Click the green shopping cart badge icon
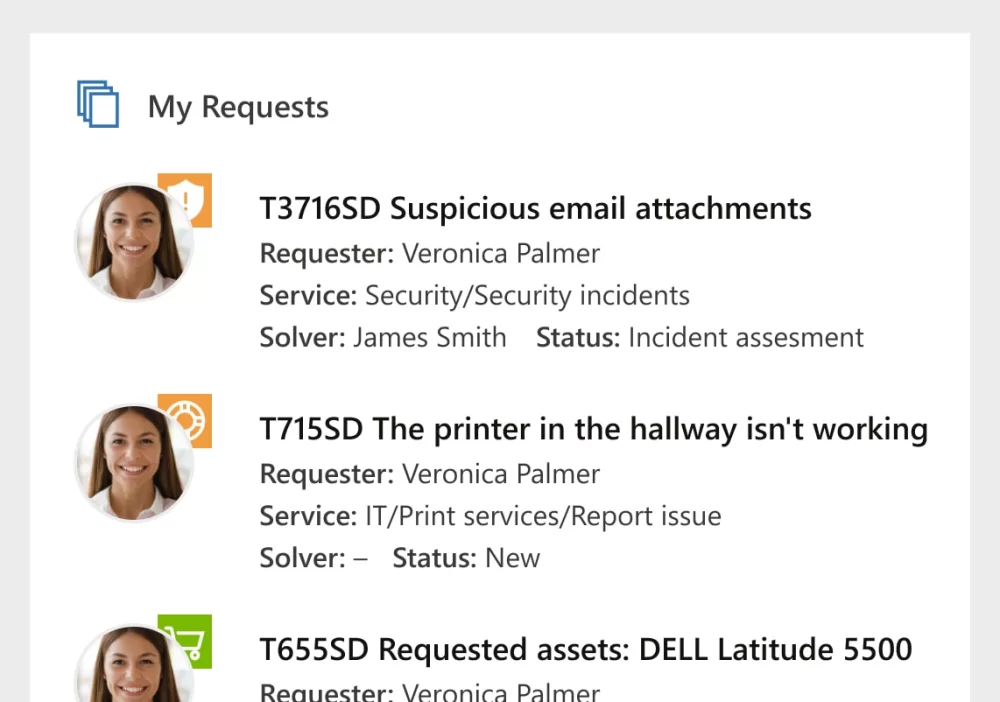 (x=186, y=638)
